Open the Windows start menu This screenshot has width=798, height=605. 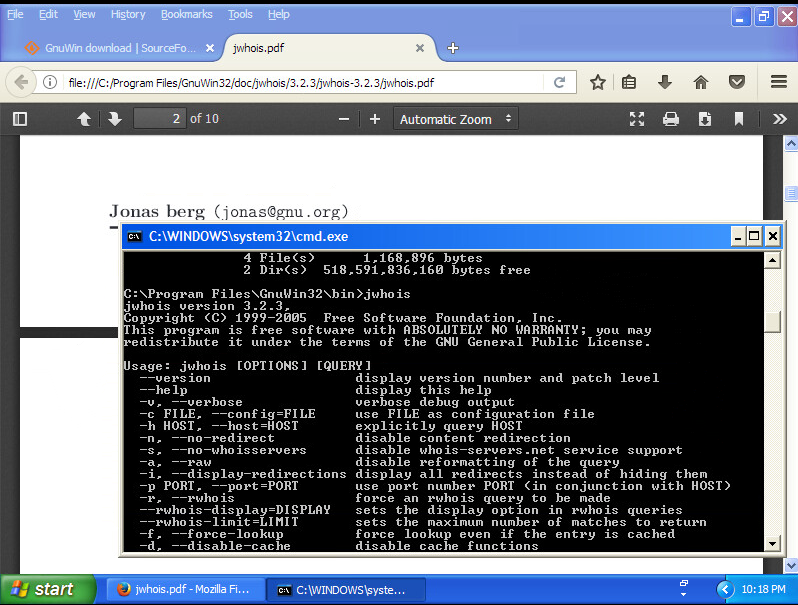click(x=42, y=589)
